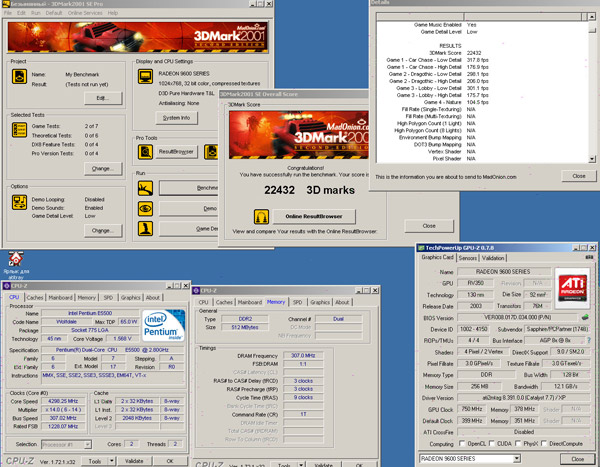Open the Default menu in 3DMark2001
This screenshot has height=467, width=600.
tap(54, 13)
